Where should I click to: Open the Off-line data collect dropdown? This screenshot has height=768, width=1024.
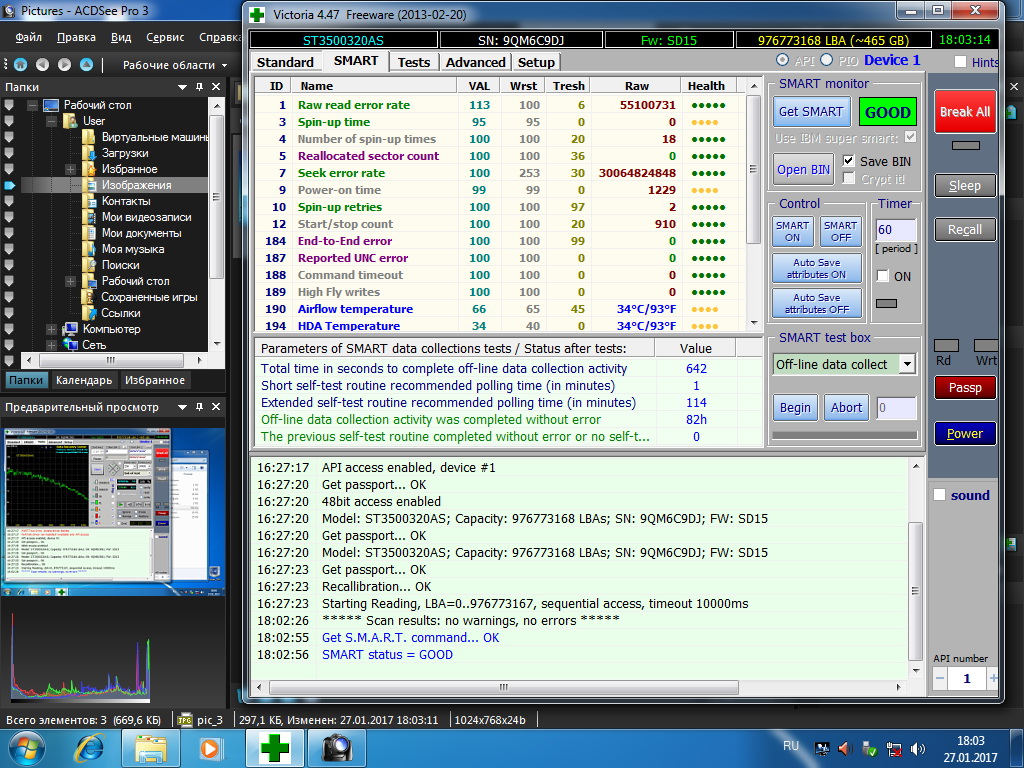[x=907, y=364]
